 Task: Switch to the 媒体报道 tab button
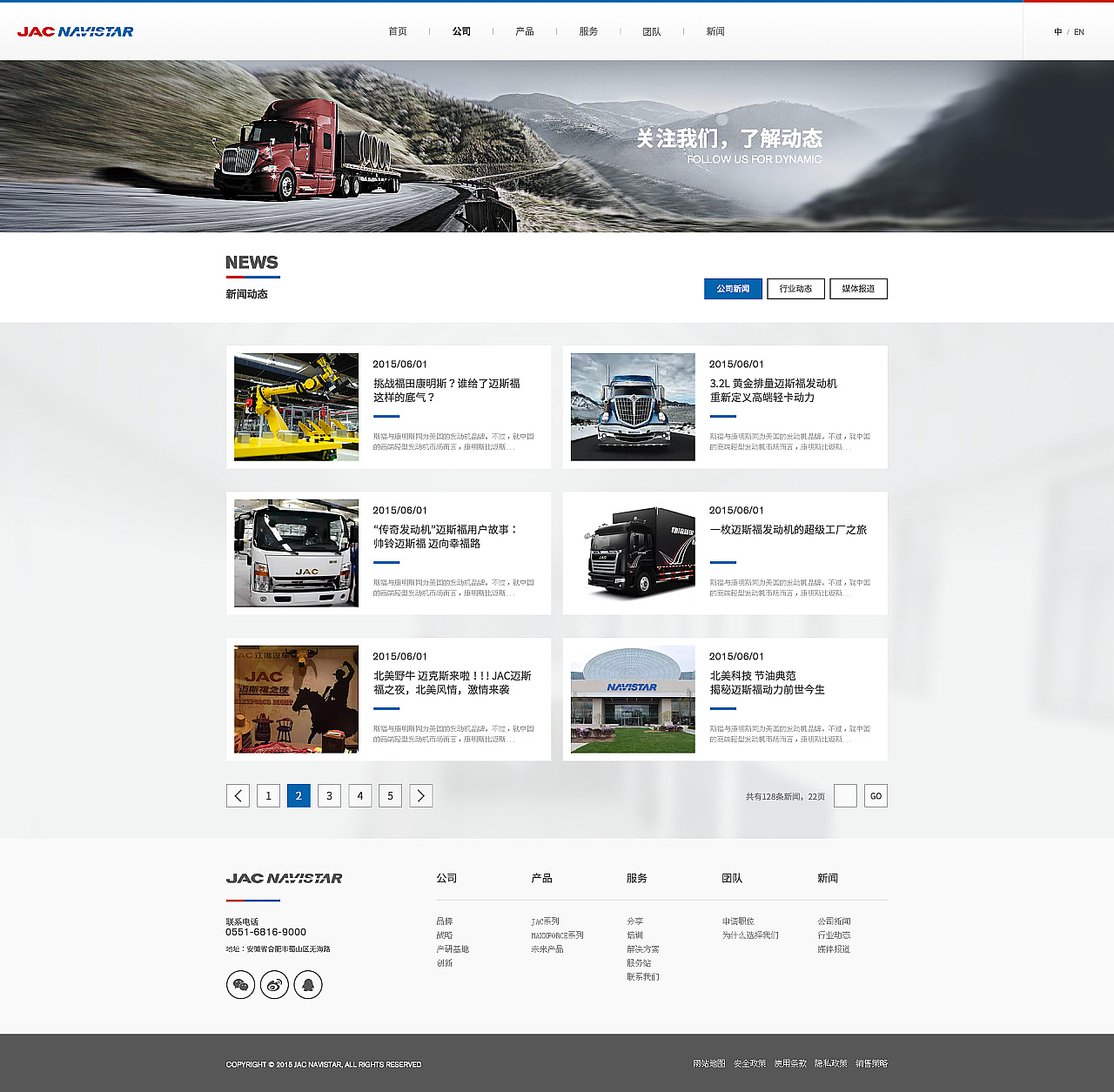point(858,289)
